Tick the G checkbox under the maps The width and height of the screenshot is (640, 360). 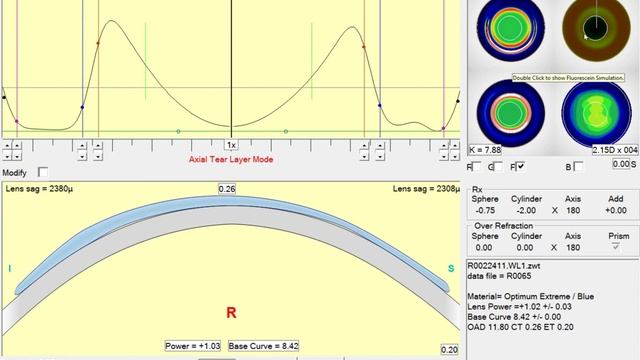tap(498, 167)
